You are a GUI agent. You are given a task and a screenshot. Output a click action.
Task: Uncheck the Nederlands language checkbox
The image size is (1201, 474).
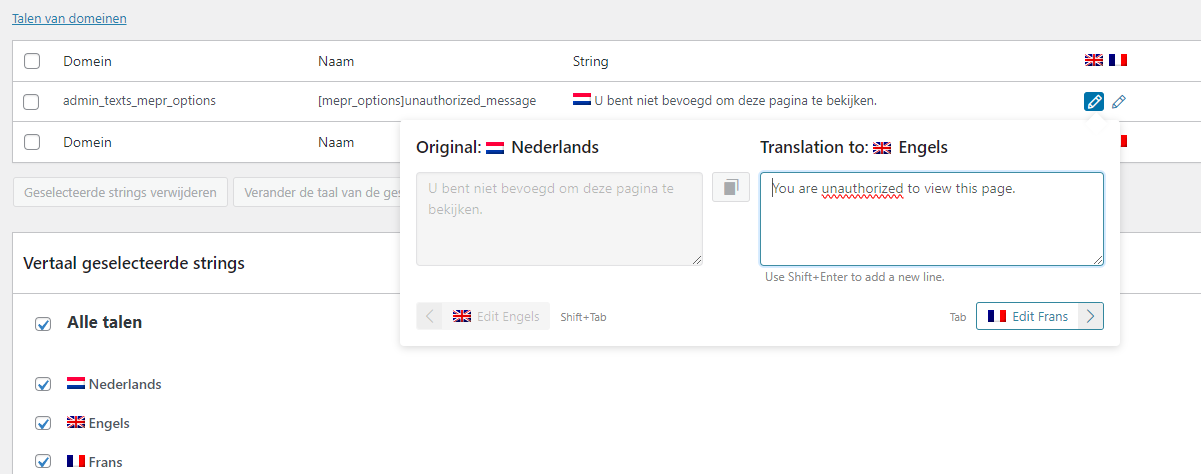coord(43,384)
